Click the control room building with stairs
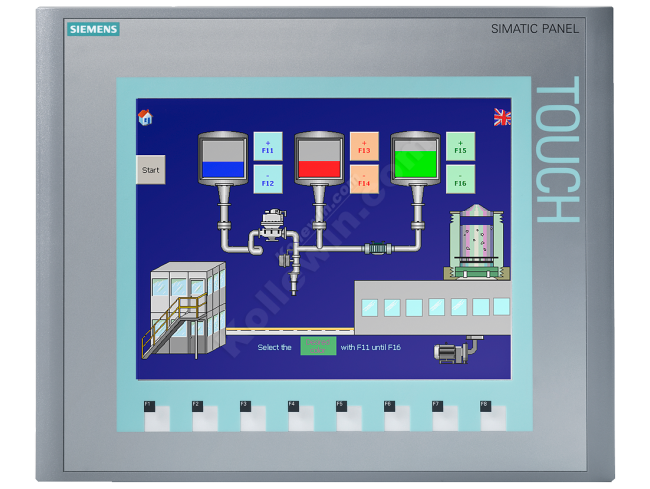Screen dimensions: 650x489 point(179,309)
